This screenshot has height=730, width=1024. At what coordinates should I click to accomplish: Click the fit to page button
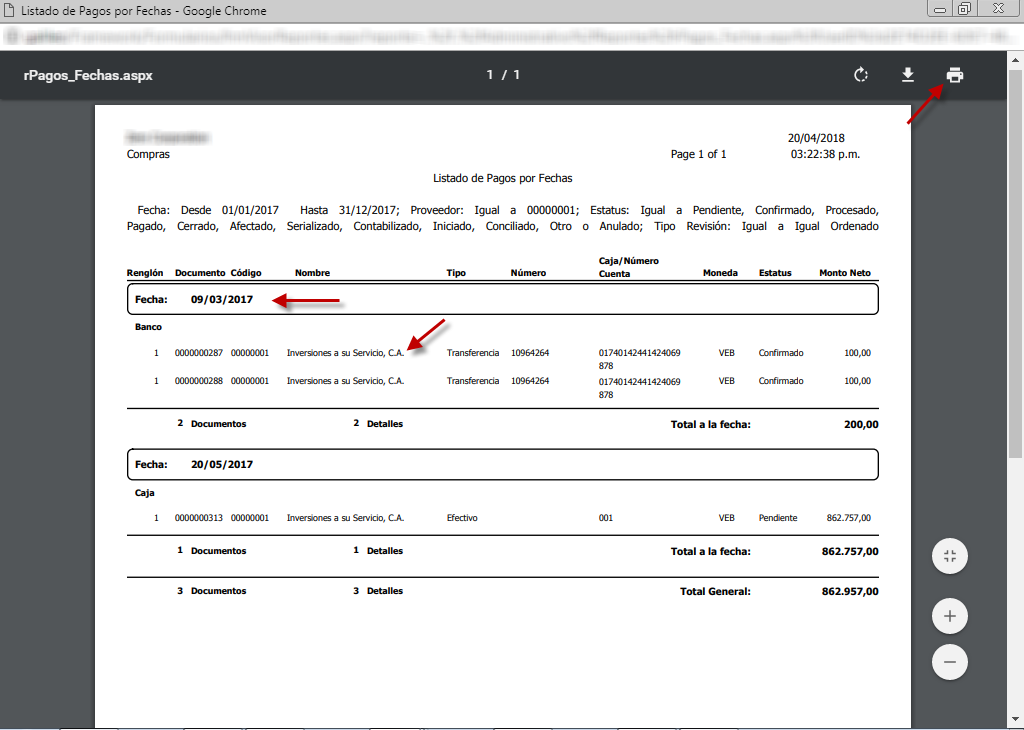[950, 556]
